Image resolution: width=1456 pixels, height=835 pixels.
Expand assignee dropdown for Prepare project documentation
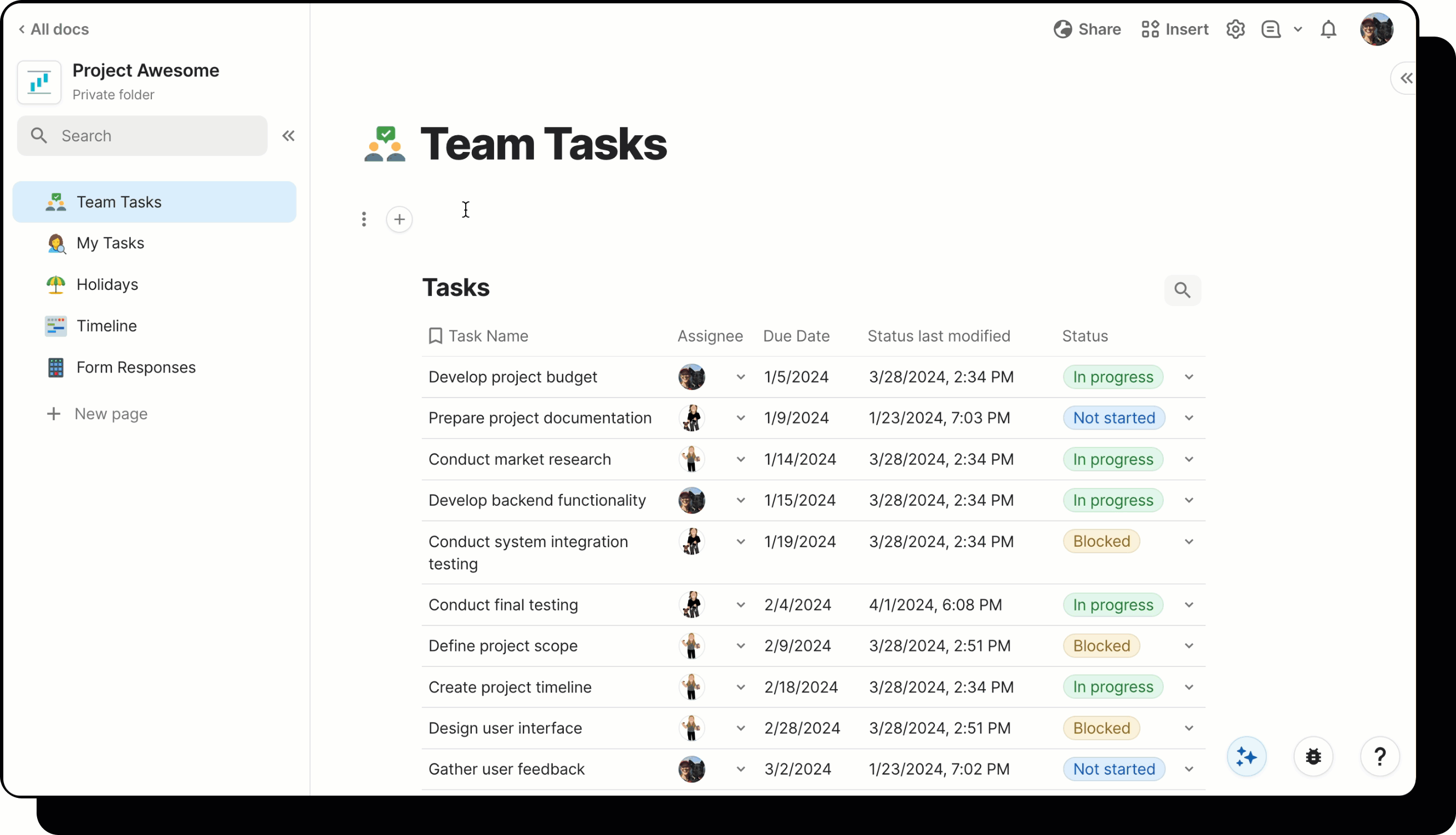tap(741, 418)
